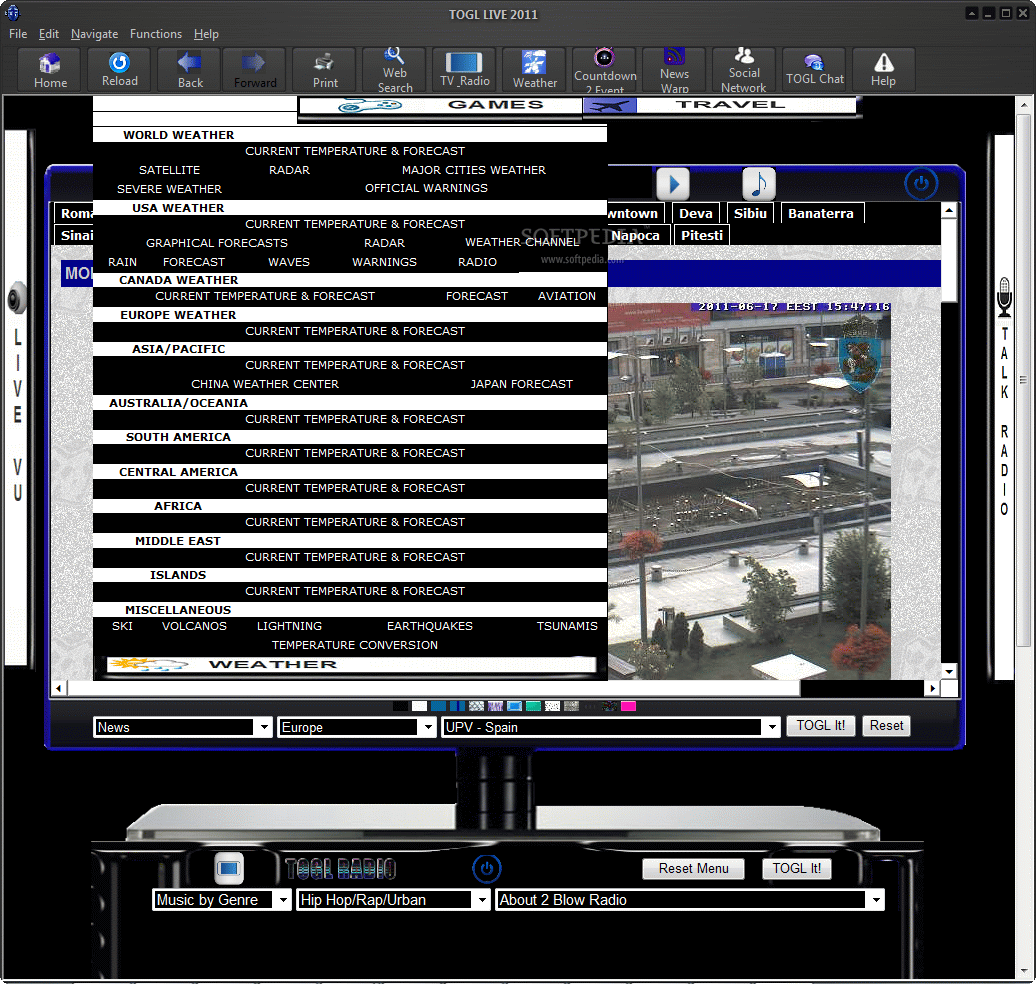This screenshot has height=984, width=1036.
Task: Open AVIATION under Canada Weather
Action: click(567, 296)
